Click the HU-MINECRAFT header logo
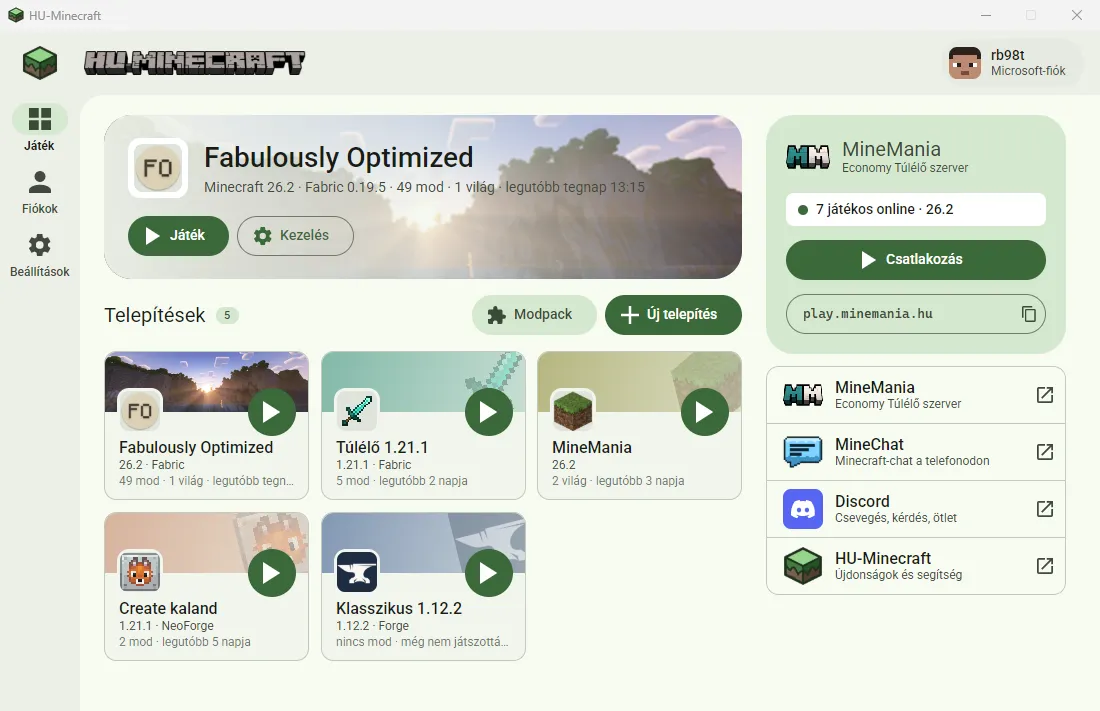The height and width of the screenshot is (711, 1100). click(x=194, y=62)
